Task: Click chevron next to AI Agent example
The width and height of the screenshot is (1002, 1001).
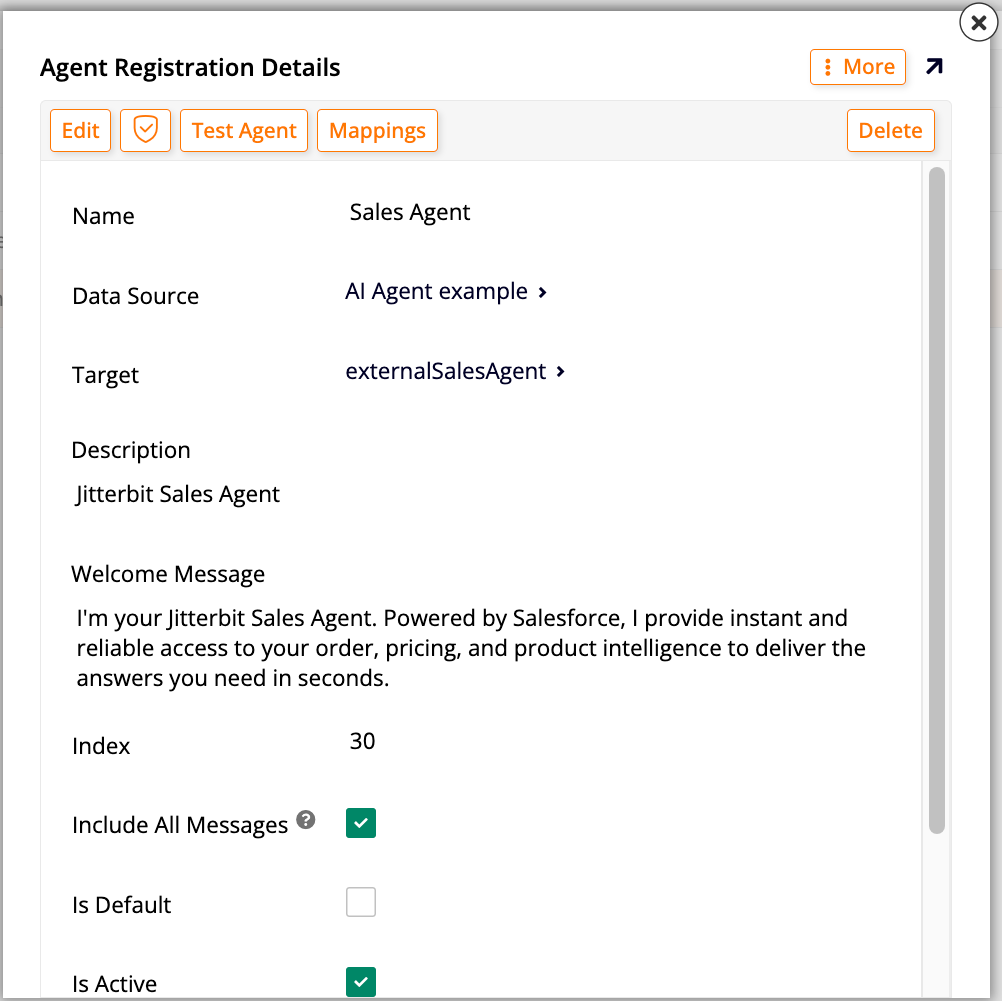Action: [x=543, y=292]
